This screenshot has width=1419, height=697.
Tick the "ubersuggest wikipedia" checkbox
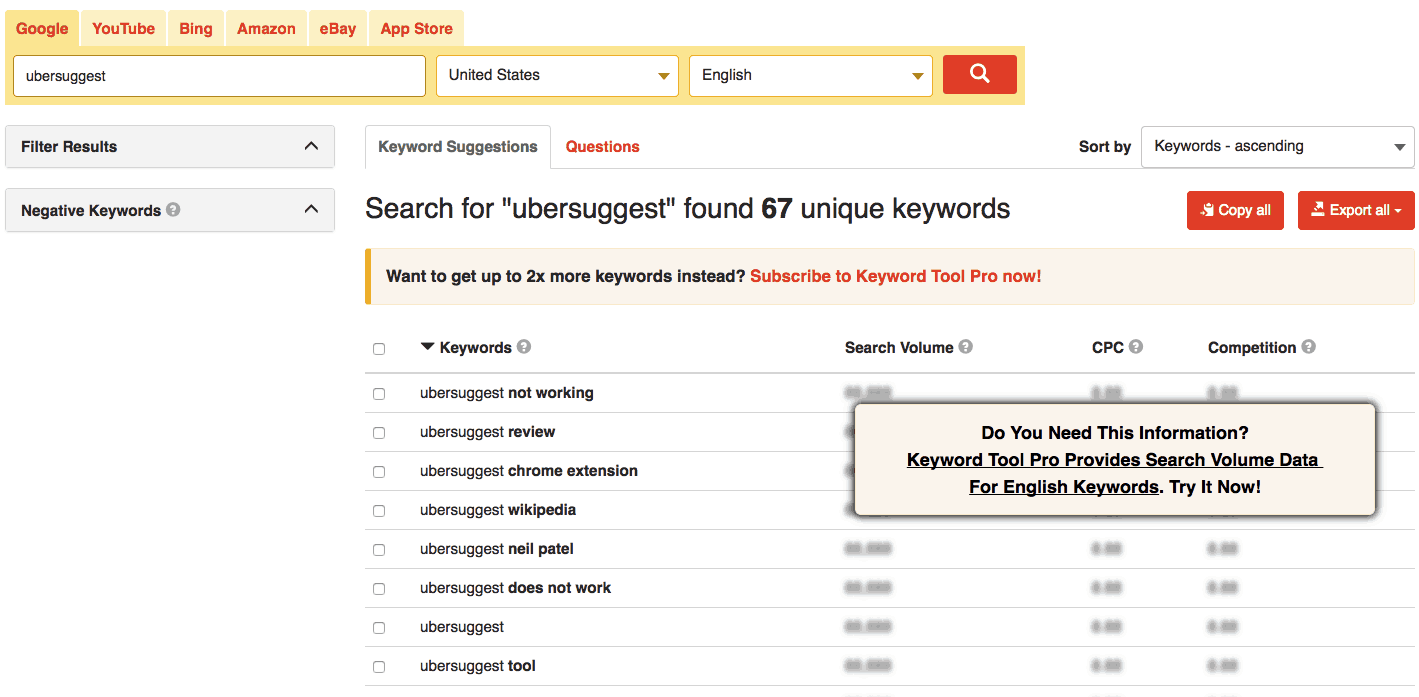click(379, 511)
